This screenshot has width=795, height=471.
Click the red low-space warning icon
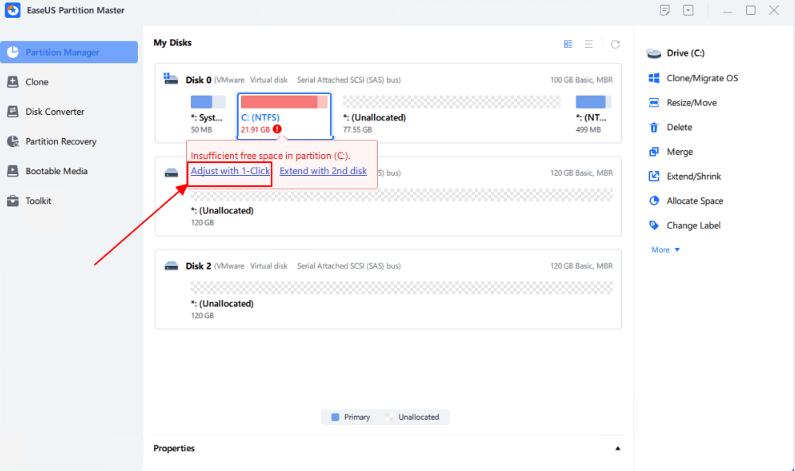(277, 129)
